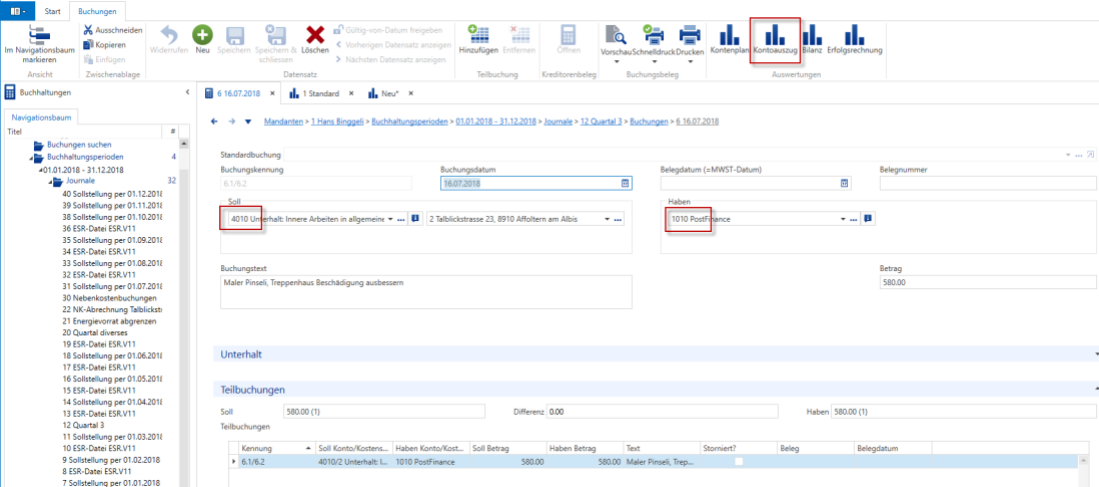
Task: Open Drucken dropdown arrow
Action: (690, 62)
